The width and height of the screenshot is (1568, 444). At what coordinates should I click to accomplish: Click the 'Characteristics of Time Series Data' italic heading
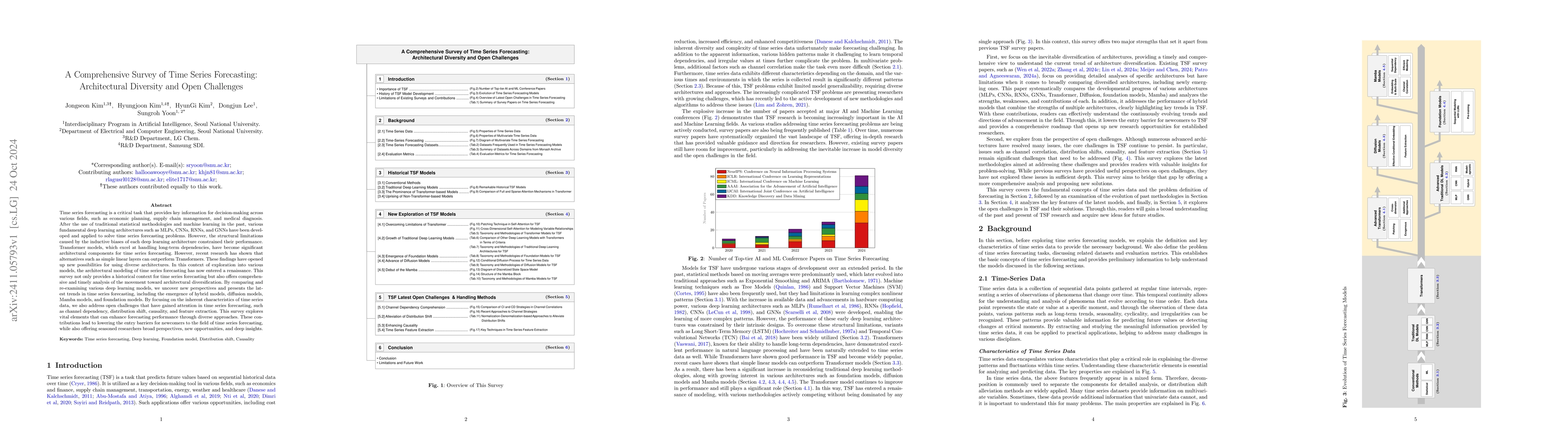(x=1027, y=351)
